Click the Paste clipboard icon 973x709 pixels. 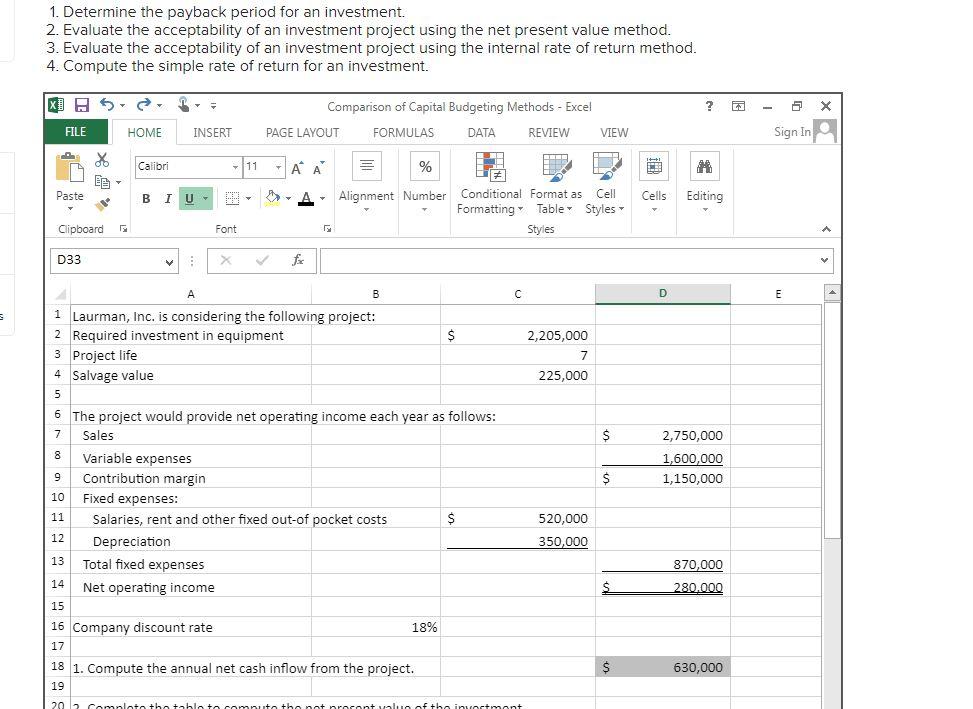click(x=70, y=167)
